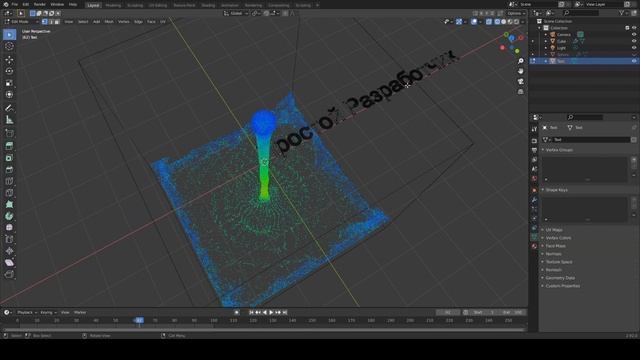Image resolution: width=640 pixels, height=360 pixels.
Task: Open the Render menu
Action: 40,4
